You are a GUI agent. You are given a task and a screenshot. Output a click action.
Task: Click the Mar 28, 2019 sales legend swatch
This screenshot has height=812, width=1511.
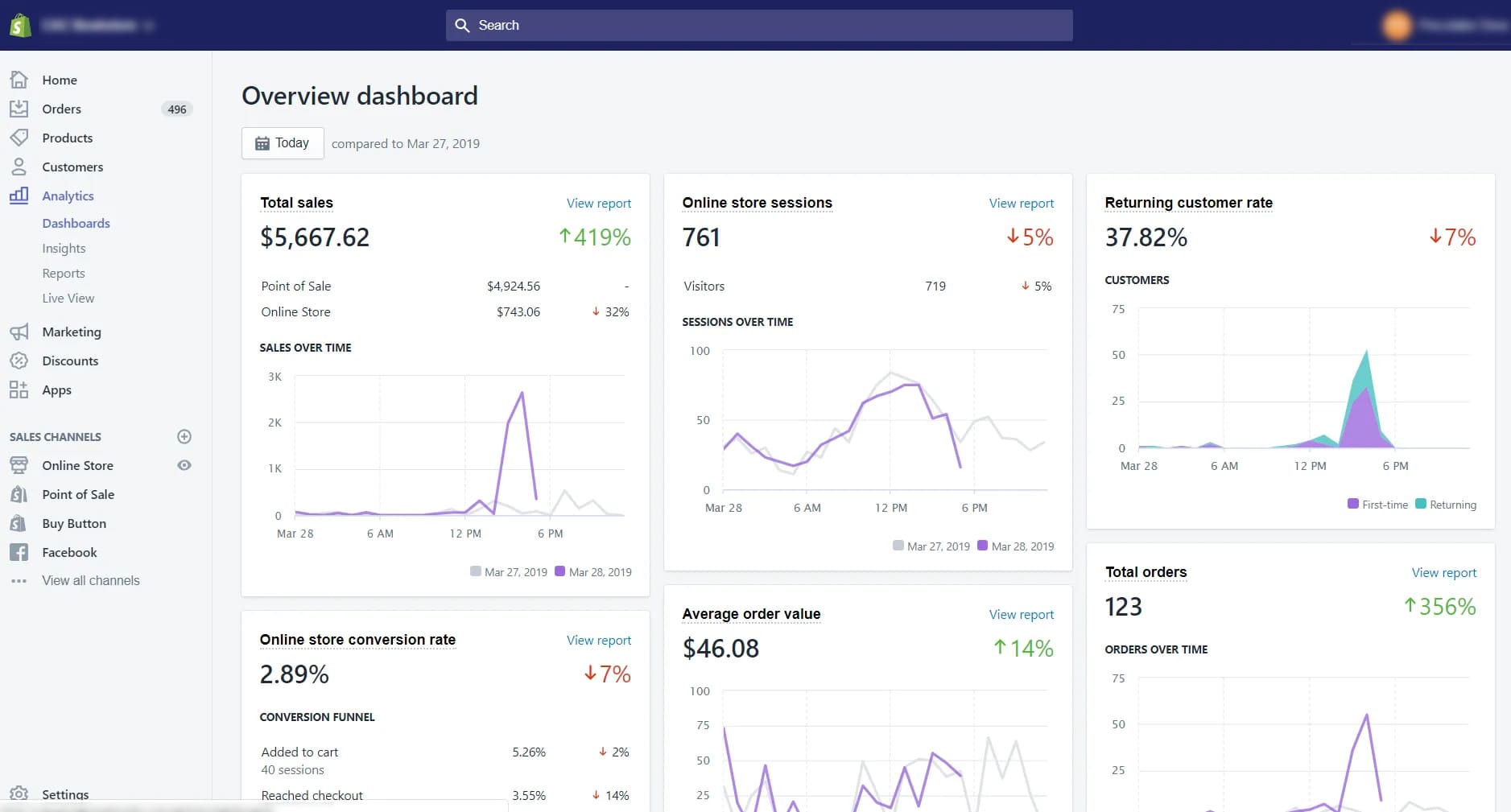coord(559,571)
